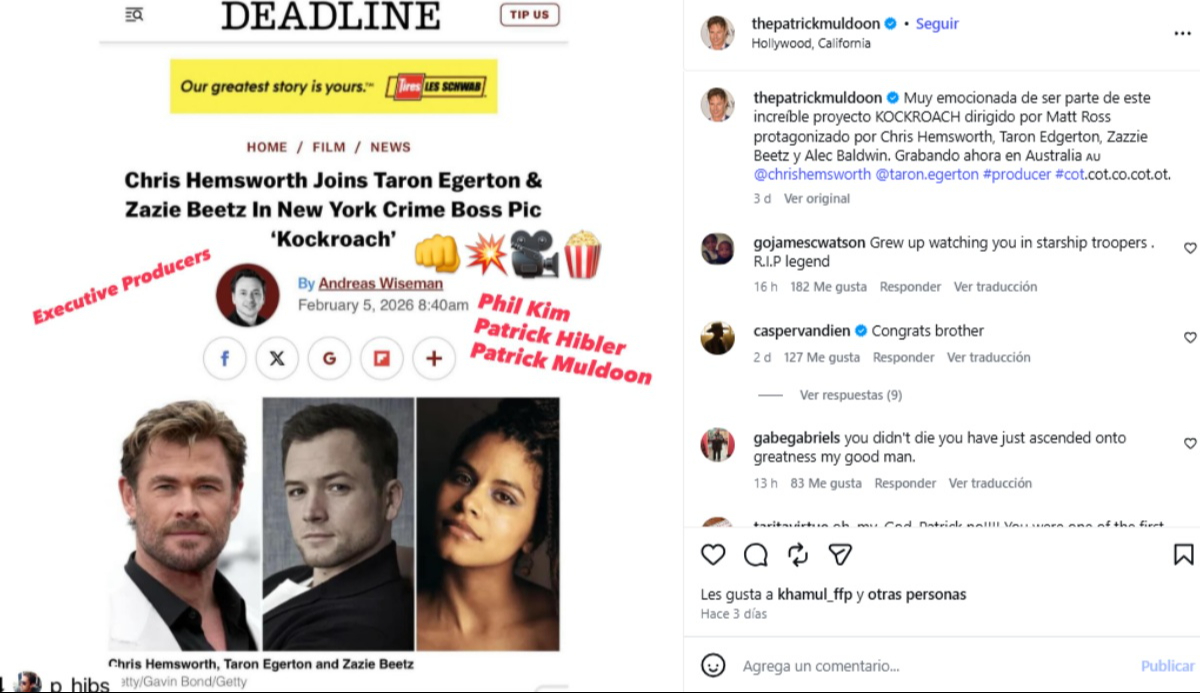This screenshot has width=1200, height=693.
Task: Open the #producer hashtag link
Action: click(1017, 174)
